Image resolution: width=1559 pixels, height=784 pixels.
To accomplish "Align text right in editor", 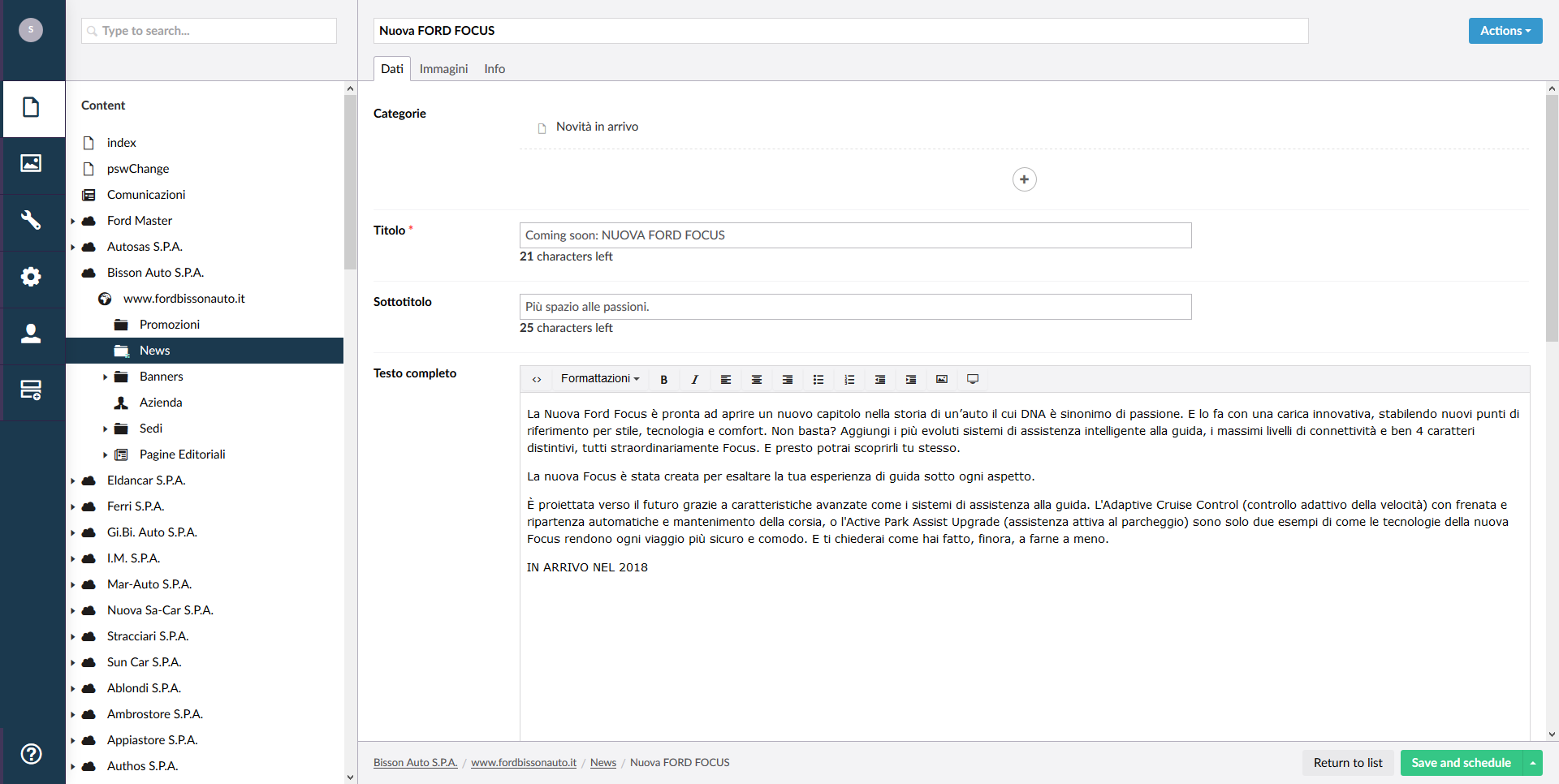I will (x=788, y=379).
